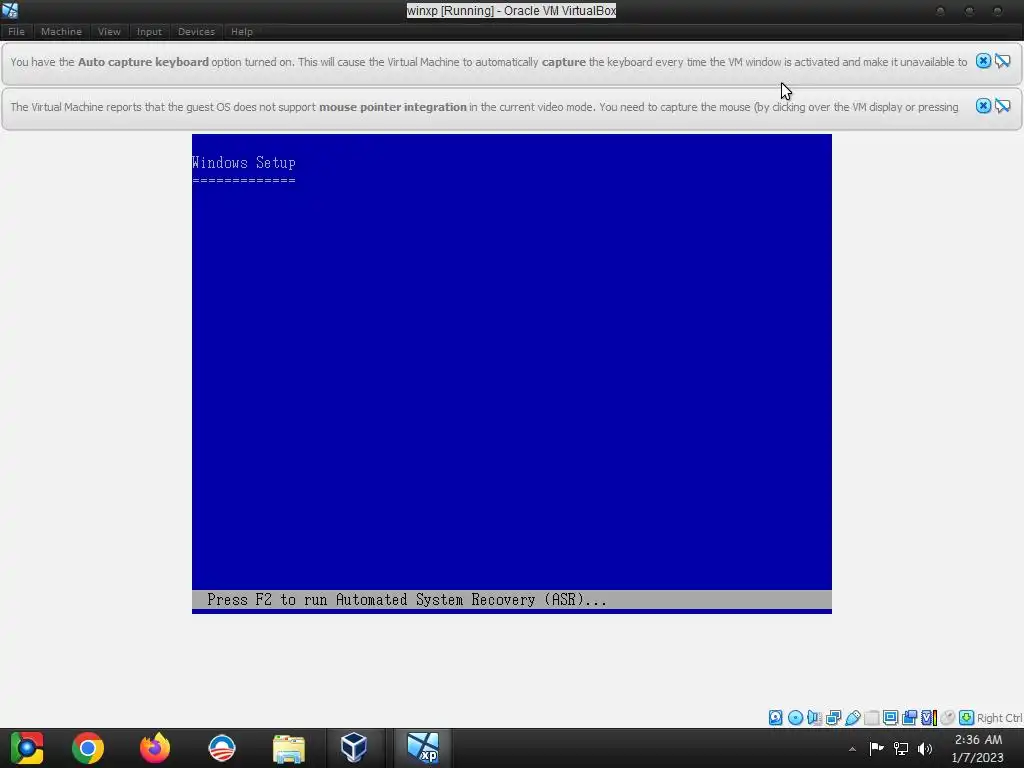
Task: Open the Machine menu
Action: (61, 31)
